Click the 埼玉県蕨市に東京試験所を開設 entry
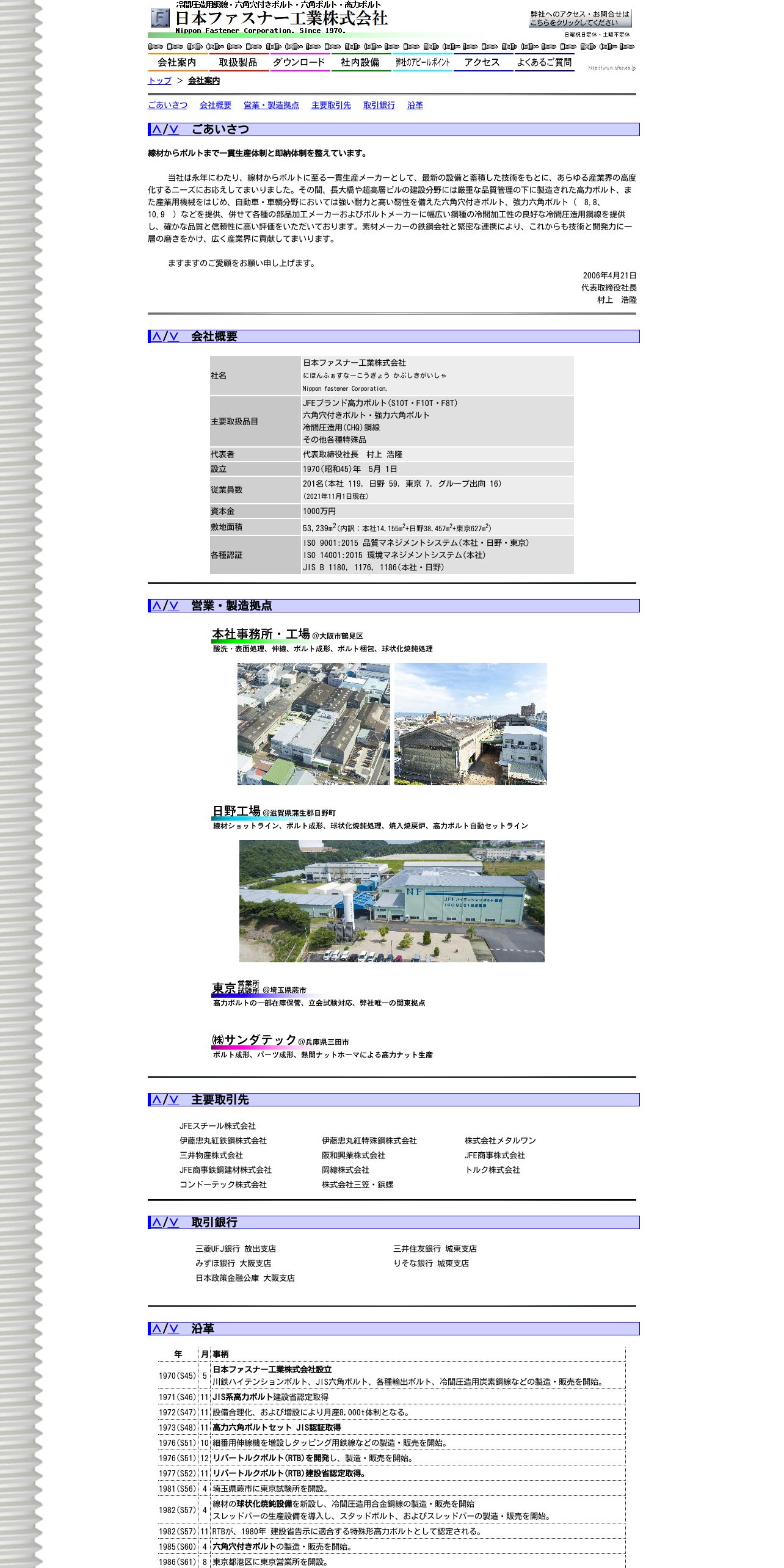 [x=270, y=1489]
